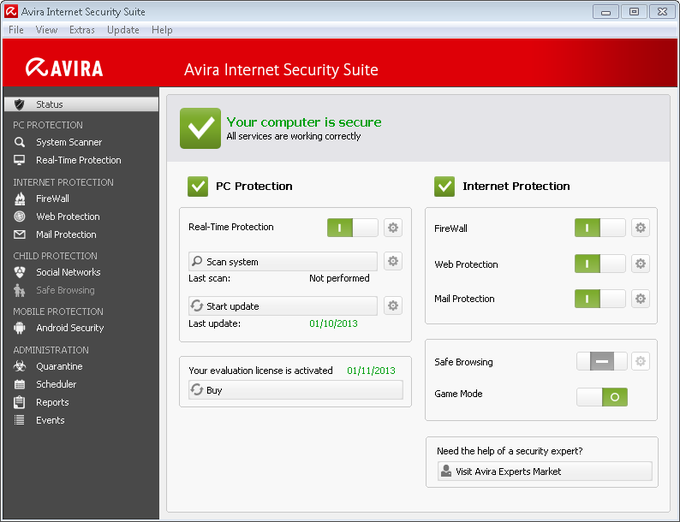Click the Safe Browsing settings gear

(641, 361)
